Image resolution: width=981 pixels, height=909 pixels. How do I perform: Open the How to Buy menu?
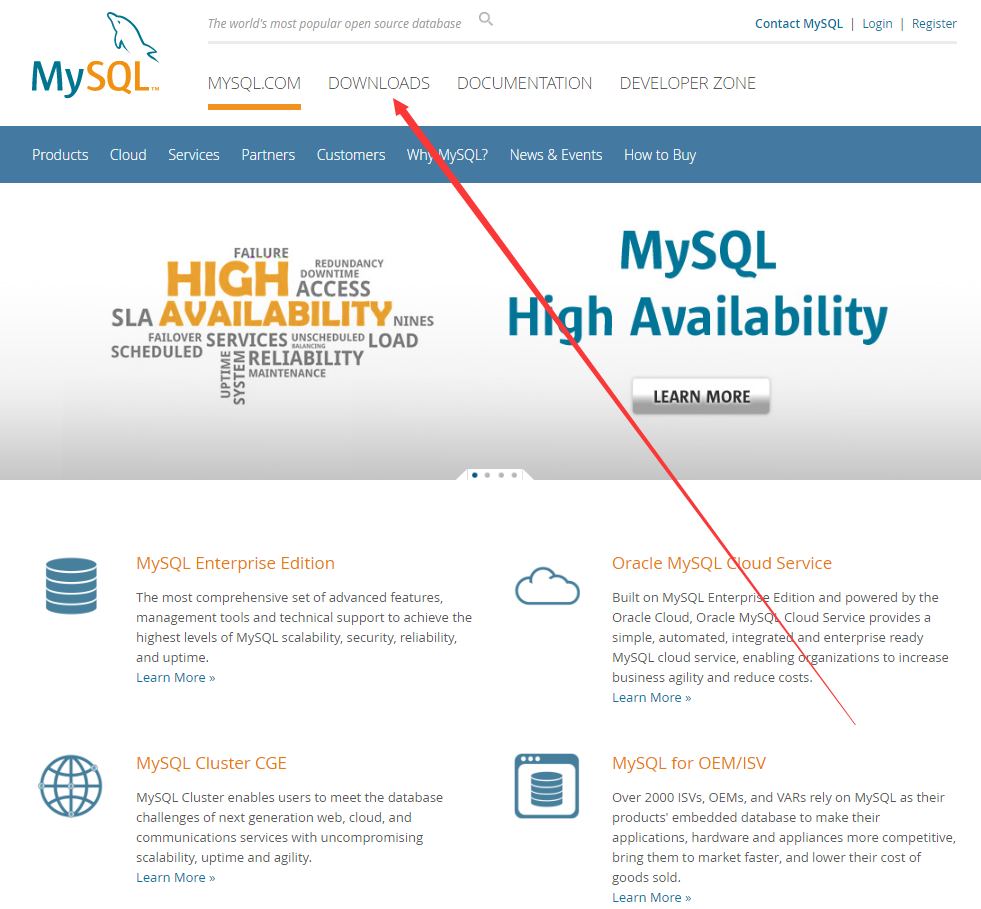click(x=660, y=155)
